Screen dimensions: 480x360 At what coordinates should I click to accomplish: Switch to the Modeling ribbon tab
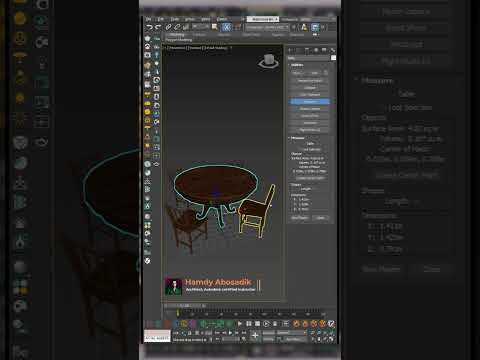click(175, 35)
